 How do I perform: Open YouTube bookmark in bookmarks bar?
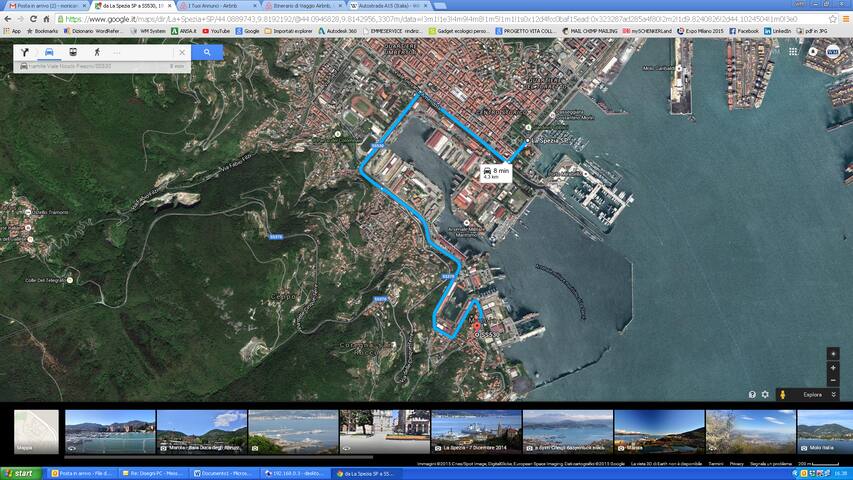216,31
